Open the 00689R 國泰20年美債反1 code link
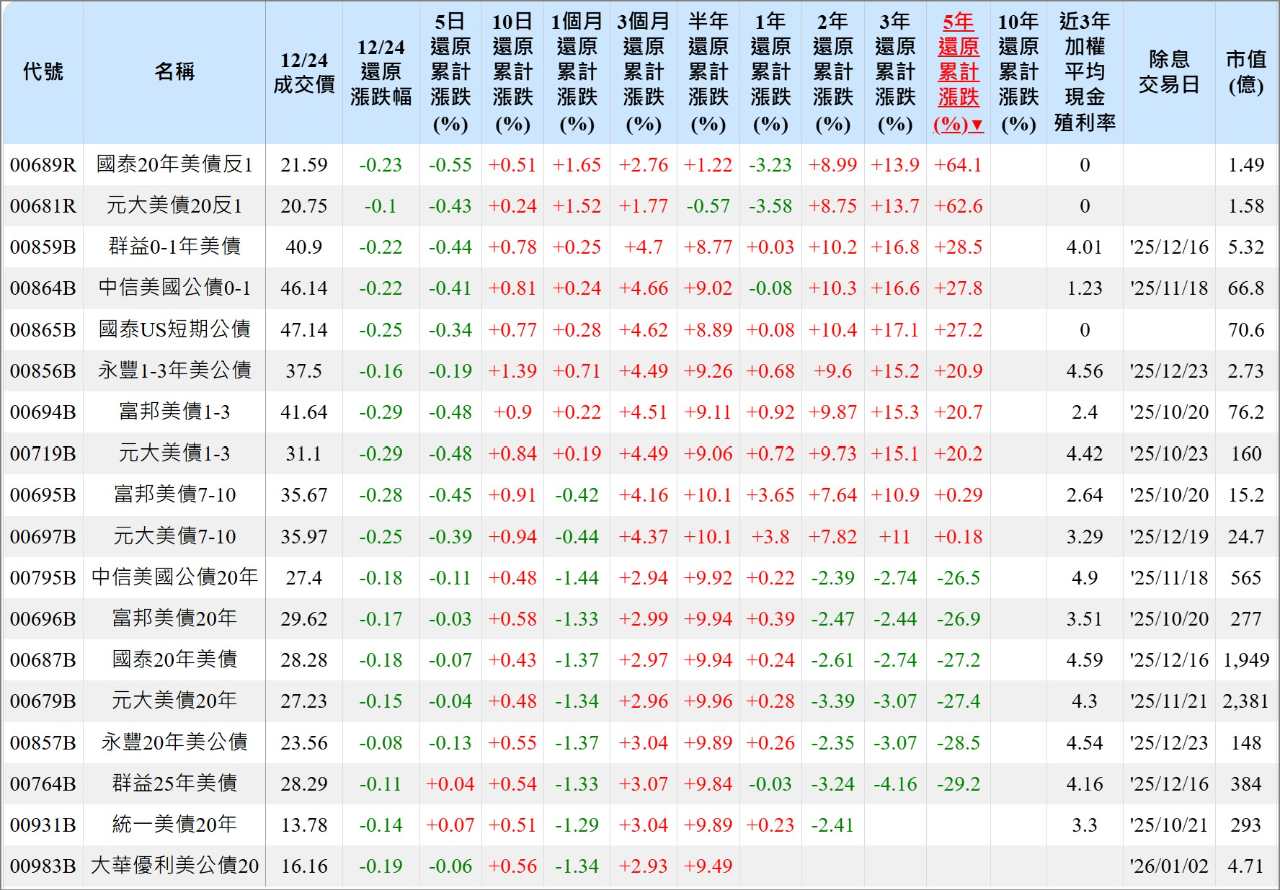Screen dimensions: 1280x890 click(x=43, y=165)
